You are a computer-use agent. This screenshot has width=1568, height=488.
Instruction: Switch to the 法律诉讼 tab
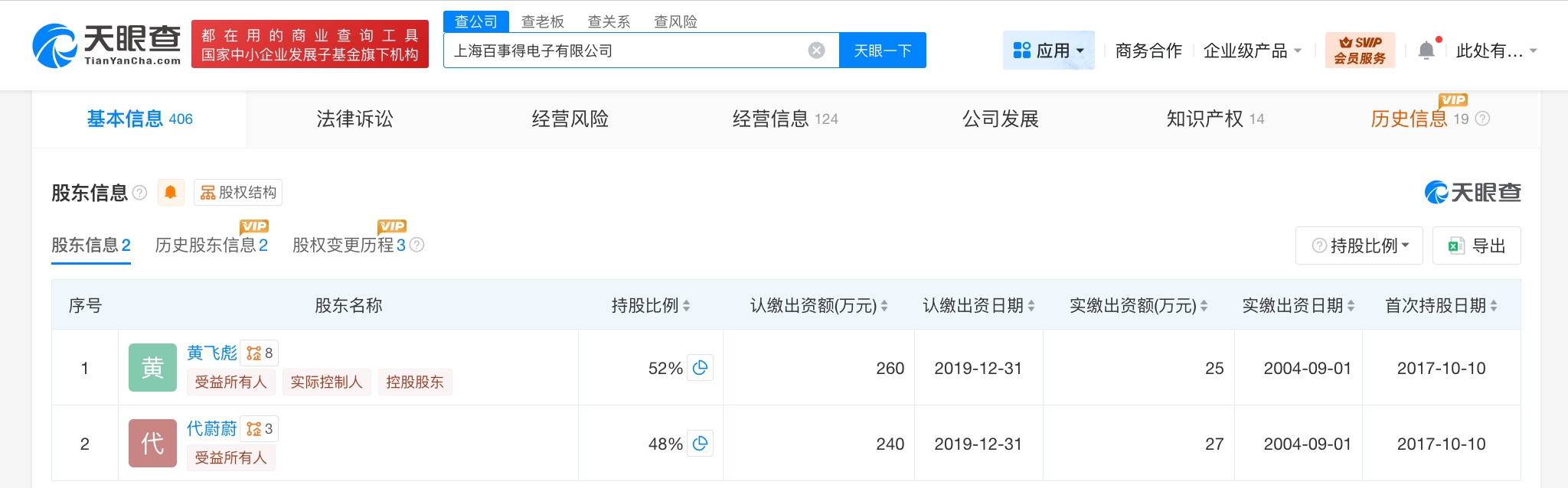click(x=354, y=119)
